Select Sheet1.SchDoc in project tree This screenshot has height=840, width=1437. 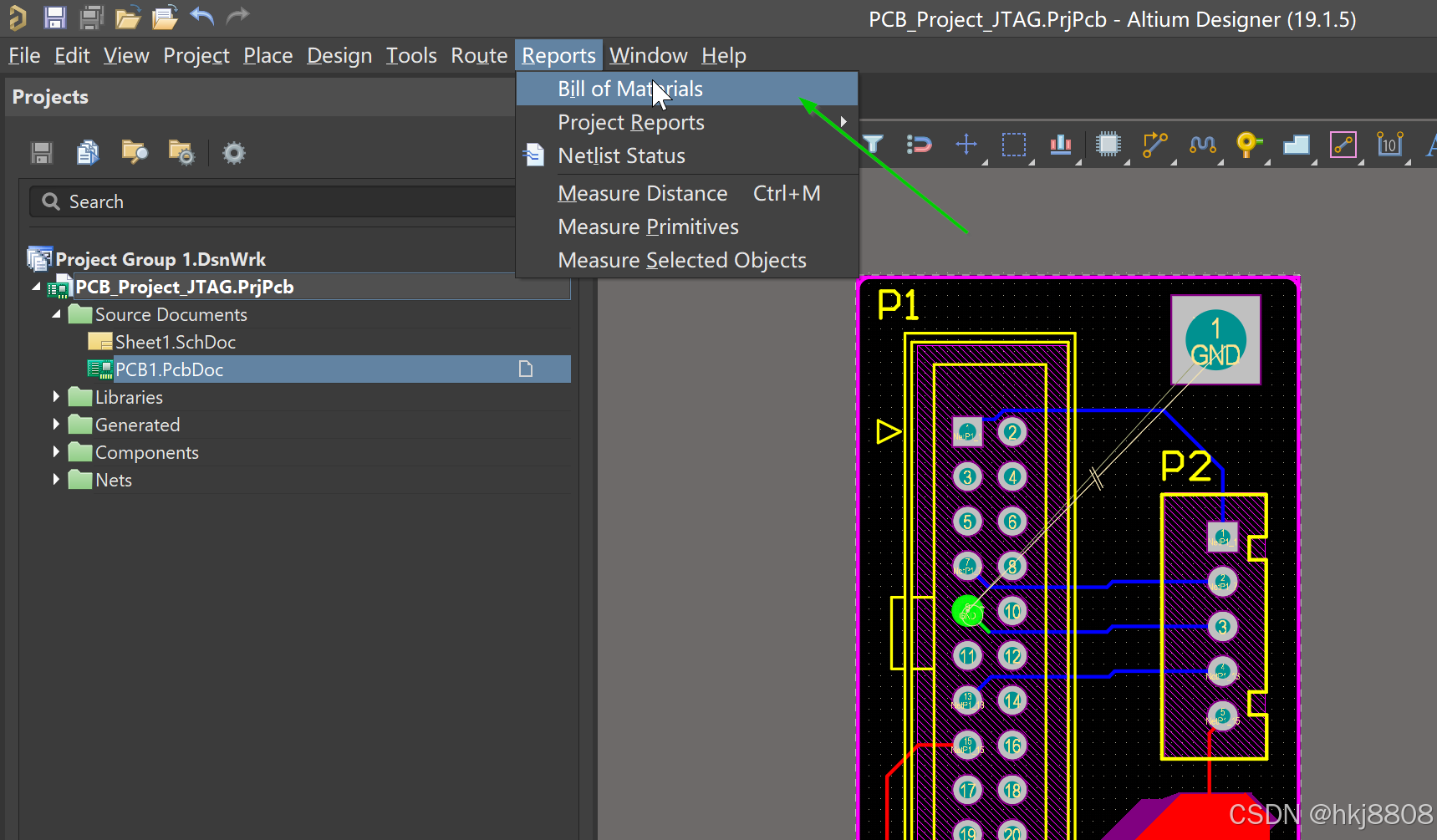coord(176,342)
